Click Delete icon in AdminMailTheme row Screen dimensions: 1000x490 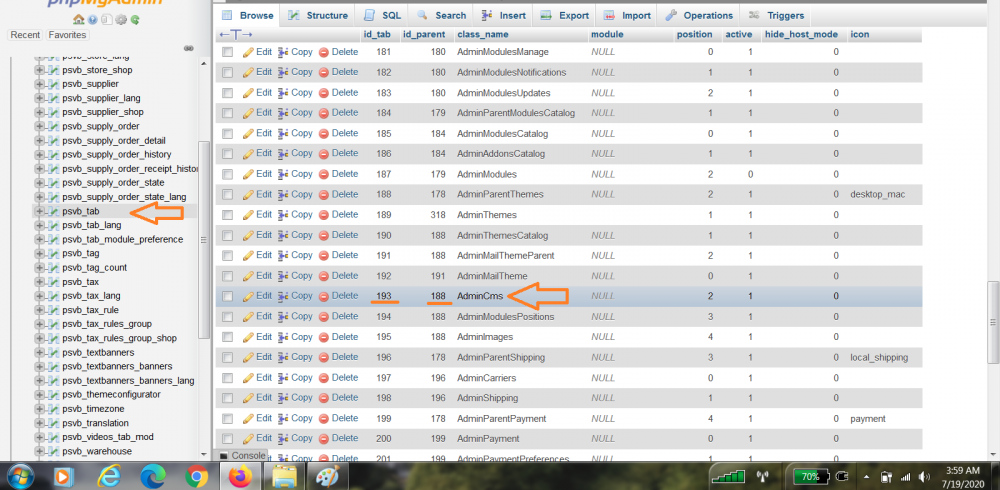[x=323, y=276]
